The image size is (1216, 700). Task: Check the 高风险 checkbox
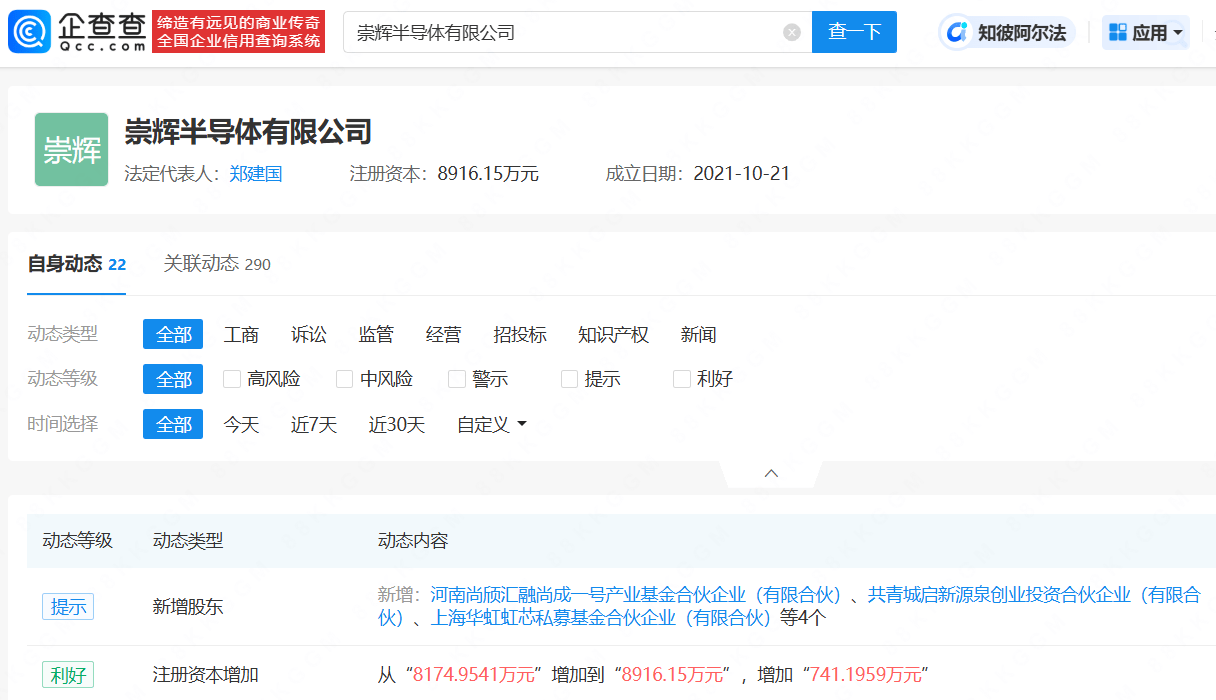click(232, 379)
